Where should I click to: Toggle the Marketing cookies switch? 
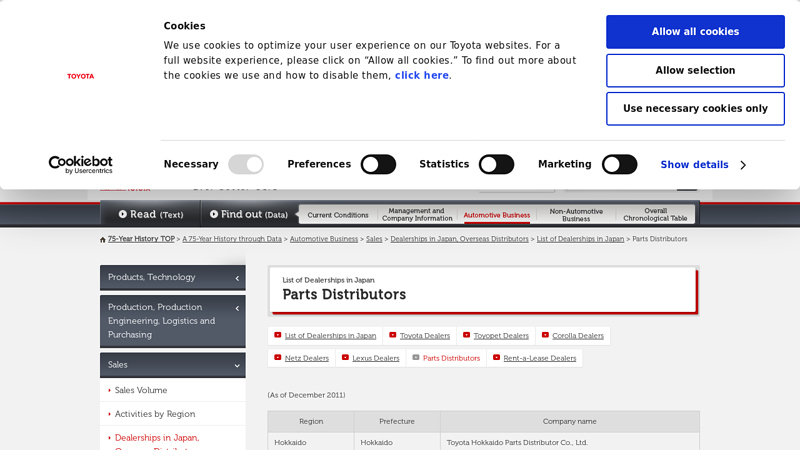click(619, 164)
